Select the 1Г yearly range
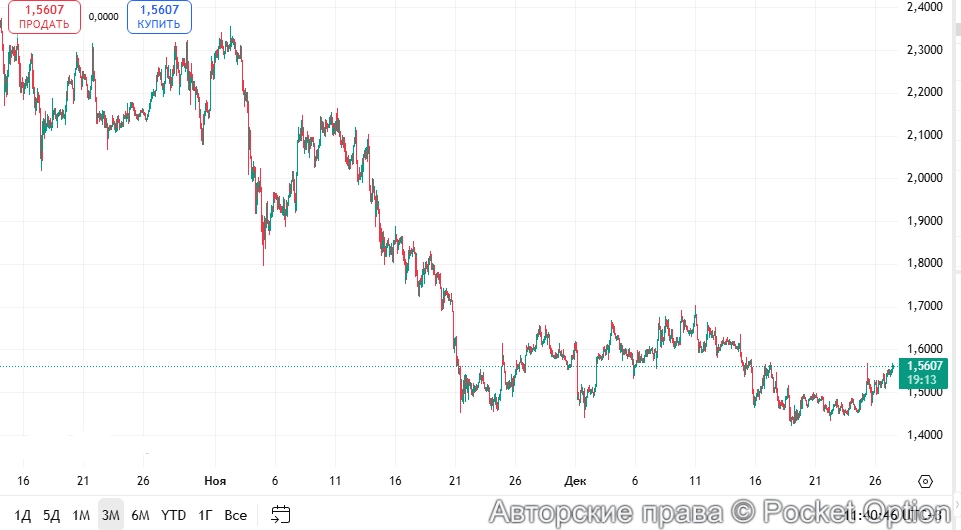Viewport: 961px width, 530px height. 205,515
